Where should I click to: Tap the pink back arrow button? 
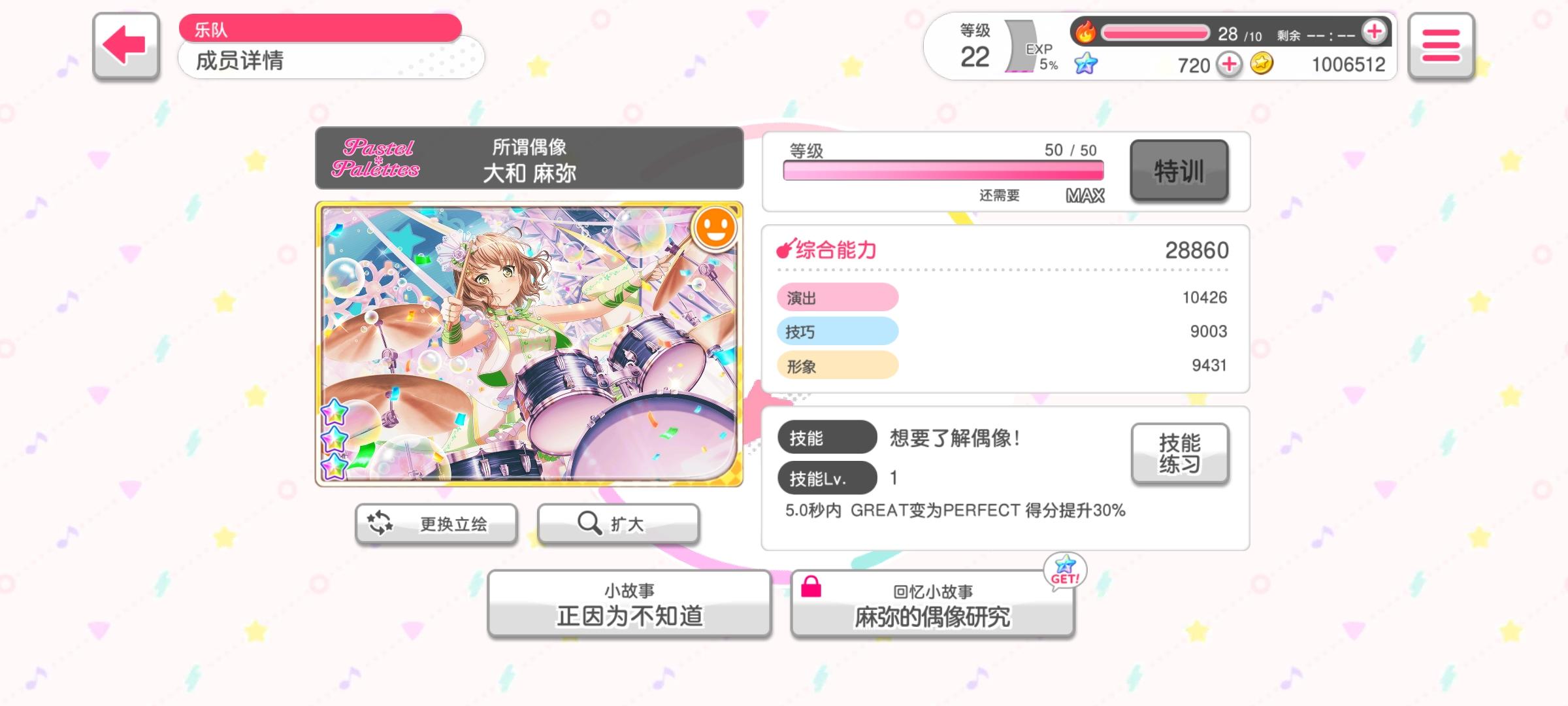tap(126, 46)
